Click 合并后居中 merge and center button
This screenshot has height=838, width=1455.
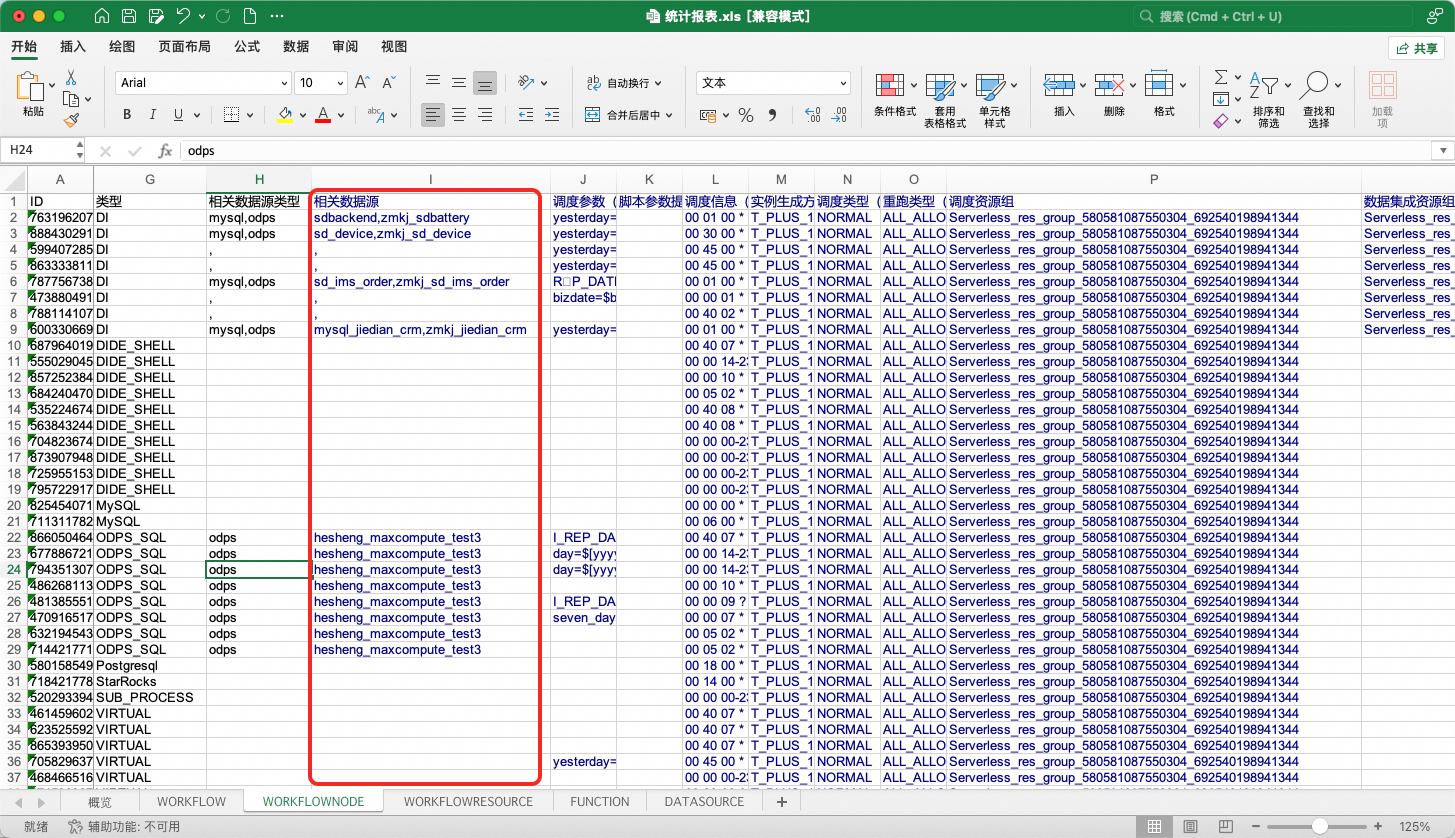click(629, 115)
